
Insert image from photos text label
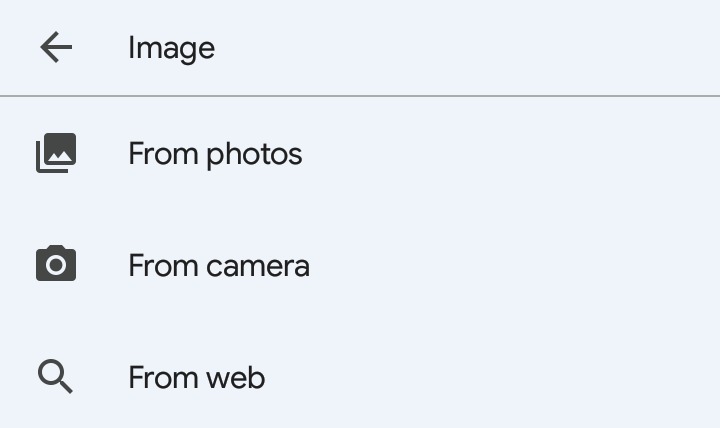215,154
